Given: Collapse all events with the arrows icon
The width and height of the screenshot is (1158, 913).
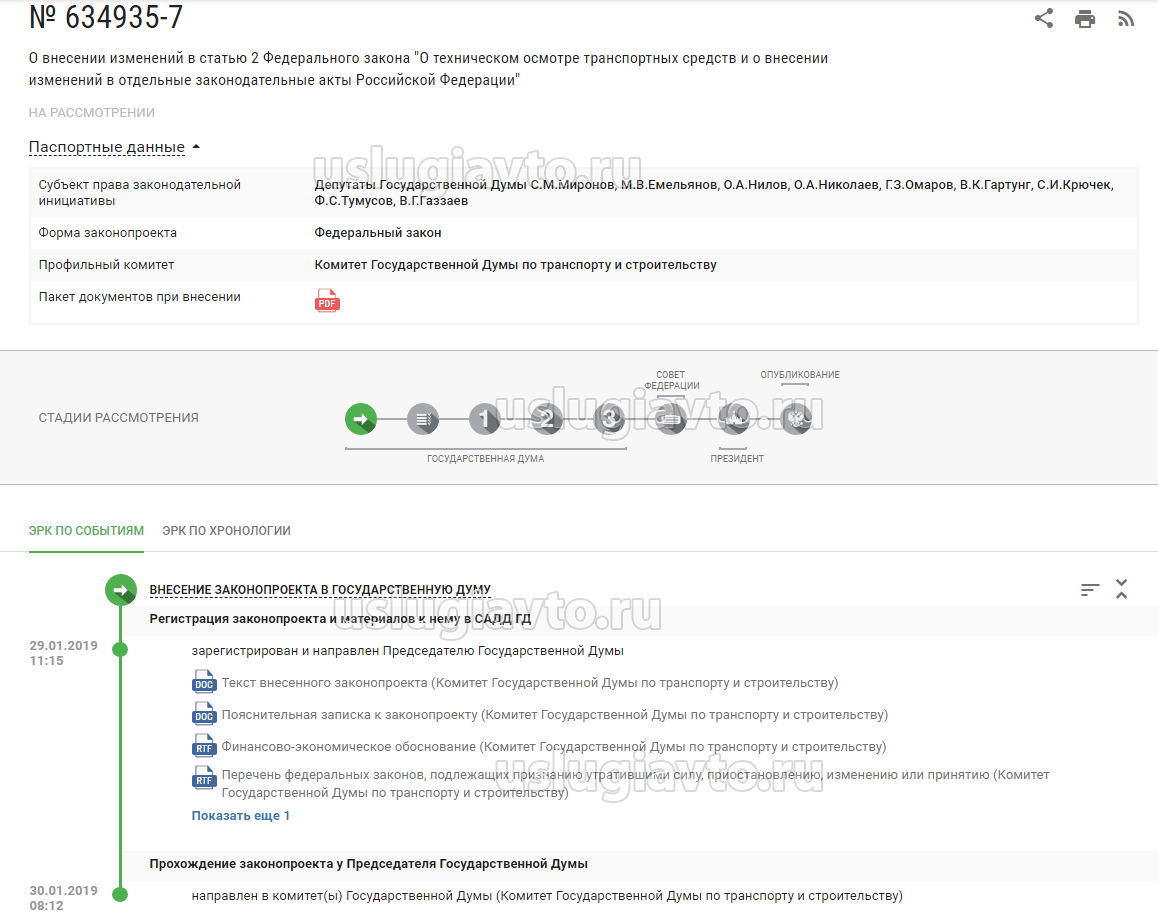Looking at the screenshot, I should pos(1122,589).
